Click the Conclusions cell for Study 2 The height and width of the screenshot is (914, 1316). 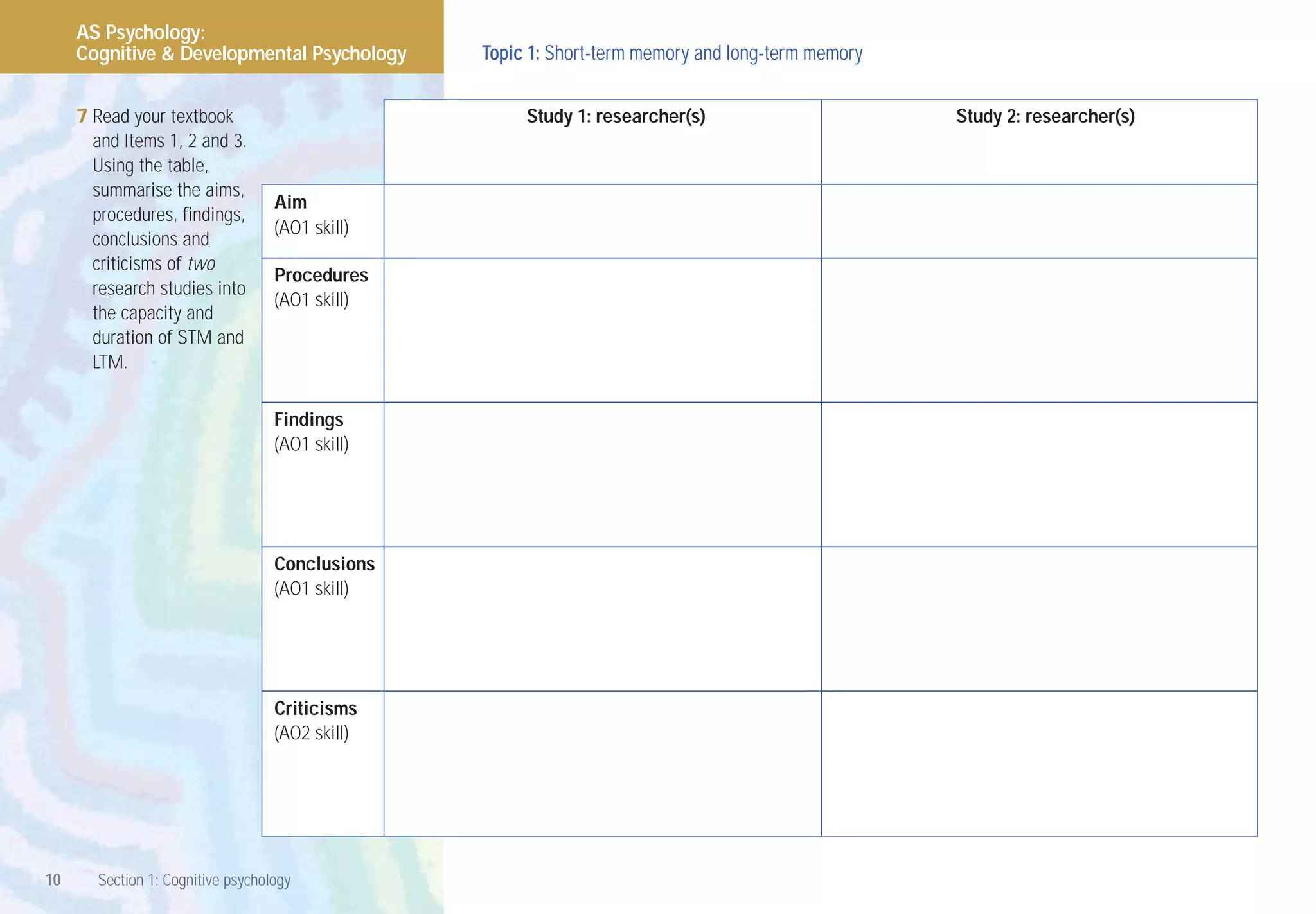(1039, 619)
